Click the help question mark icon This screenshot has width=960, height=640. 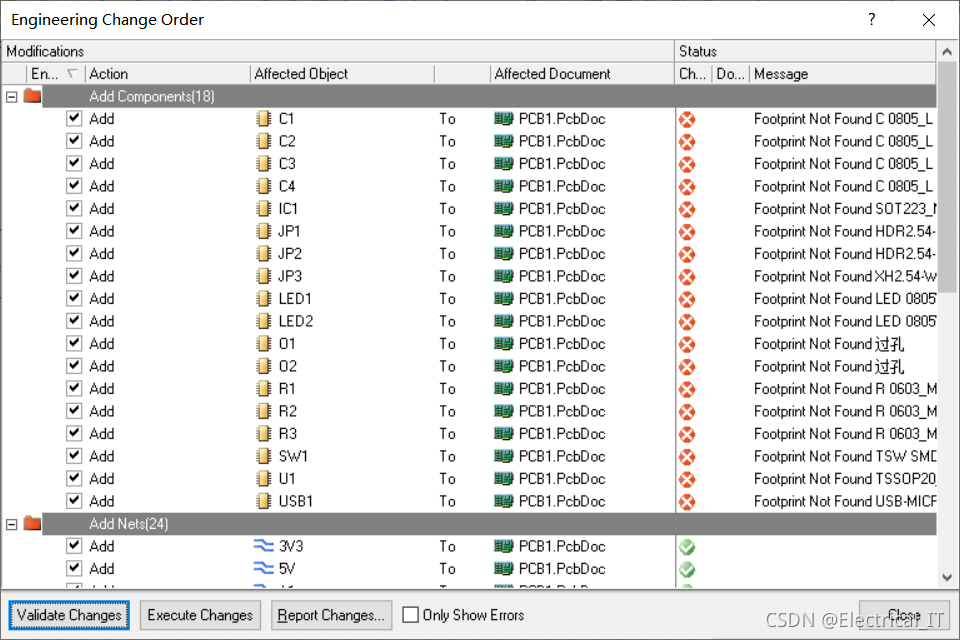872,20
